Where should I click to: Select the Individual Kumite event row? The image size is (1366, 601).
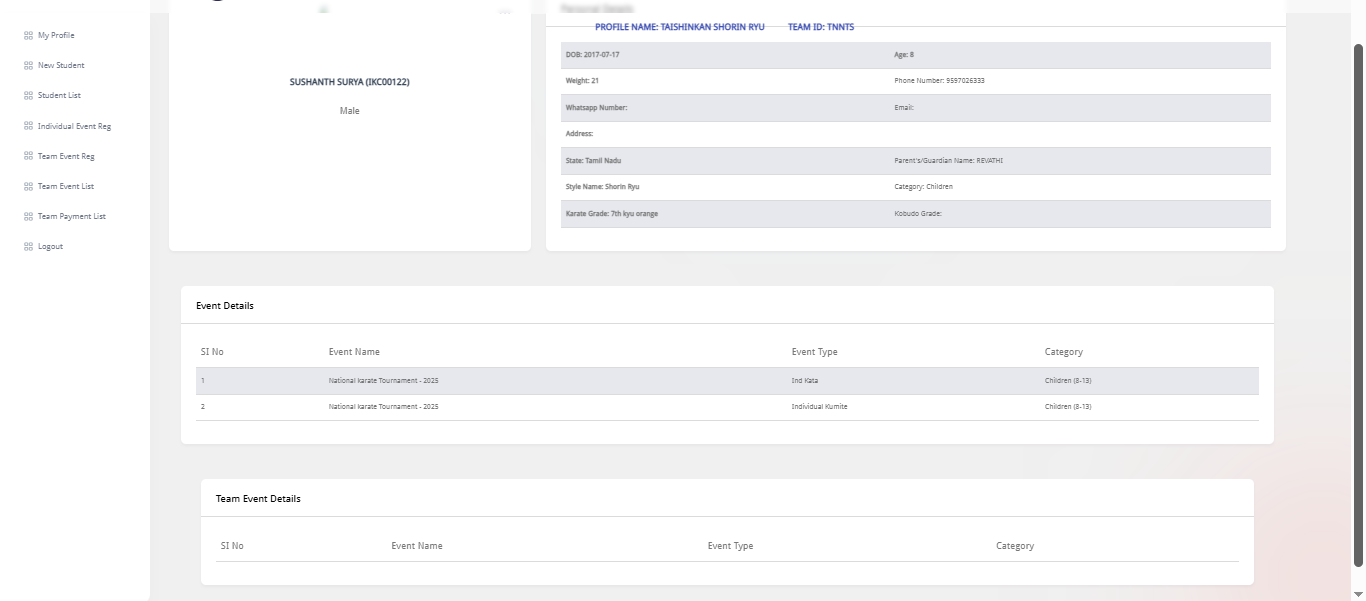[727, 407]
